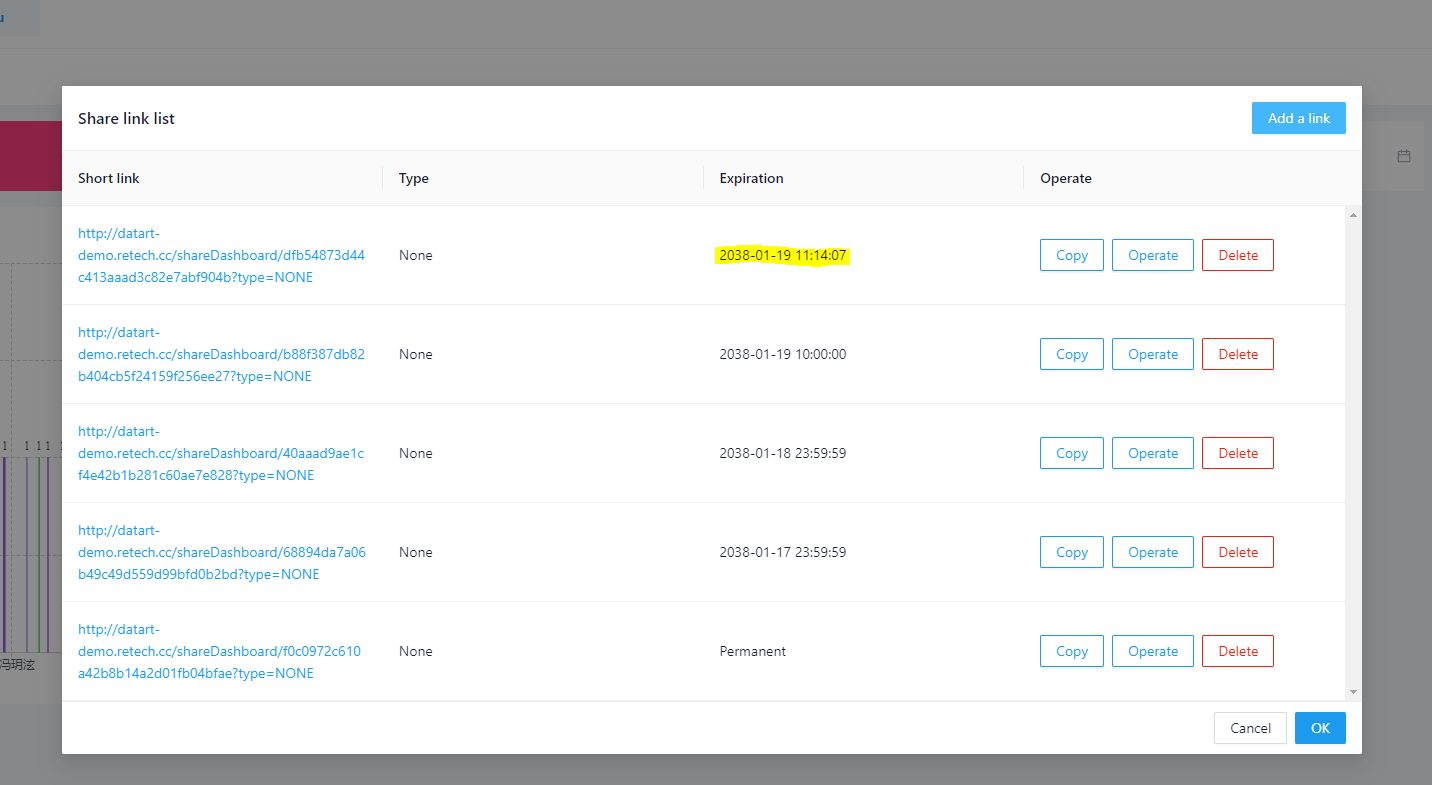
Task: Click the calendar icon behind the dialog
Action: click(1403, 156)
